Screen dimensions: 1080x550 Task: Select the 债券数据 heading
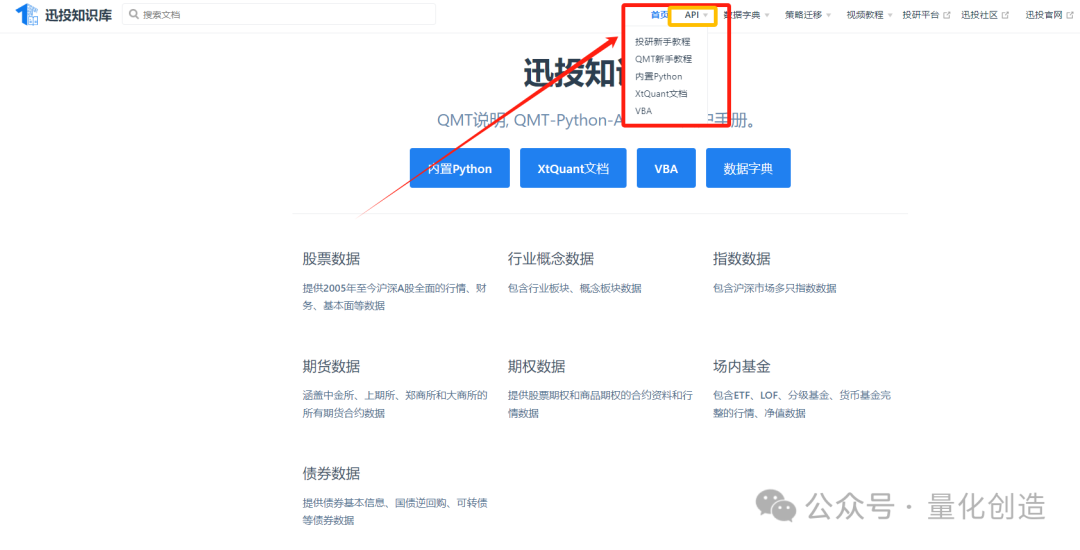(331, 474)
